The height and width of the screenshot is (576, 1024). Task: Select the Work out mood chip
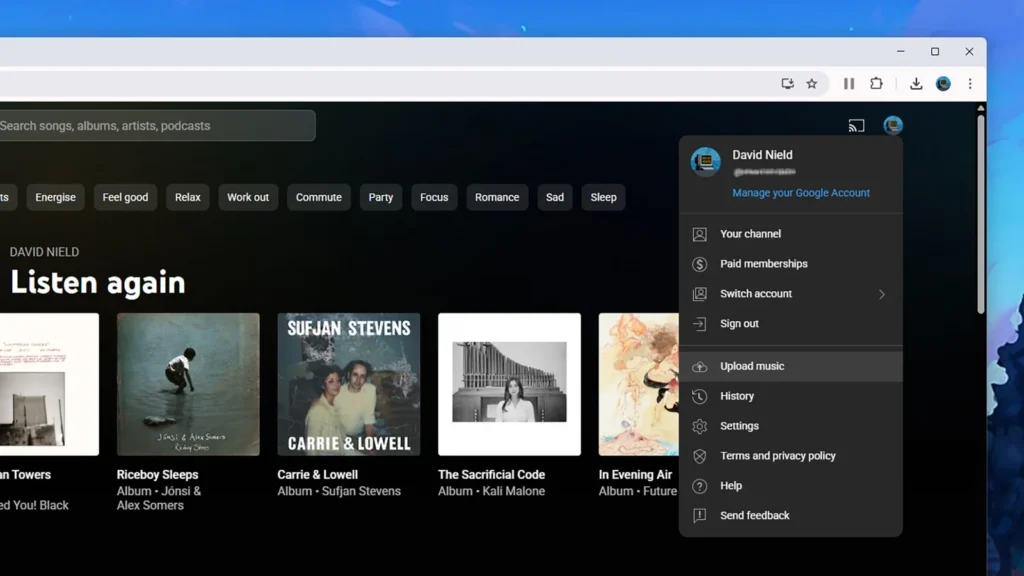[248, 197]
